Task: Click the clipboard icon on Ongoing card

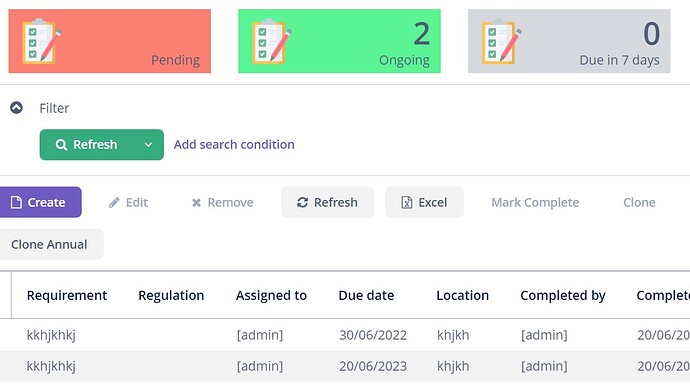Action: [x=272, y=41]
